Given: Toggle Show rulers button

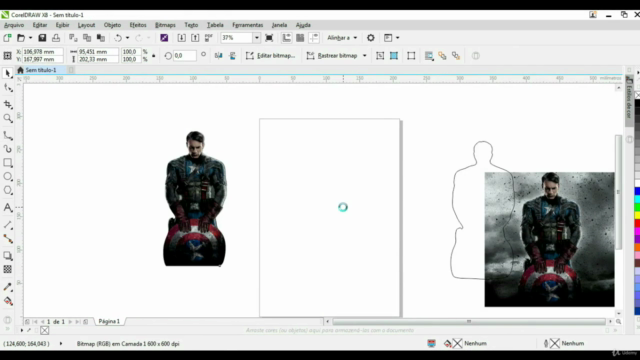Looking at the screenshot, I should [x=287, y=38].
